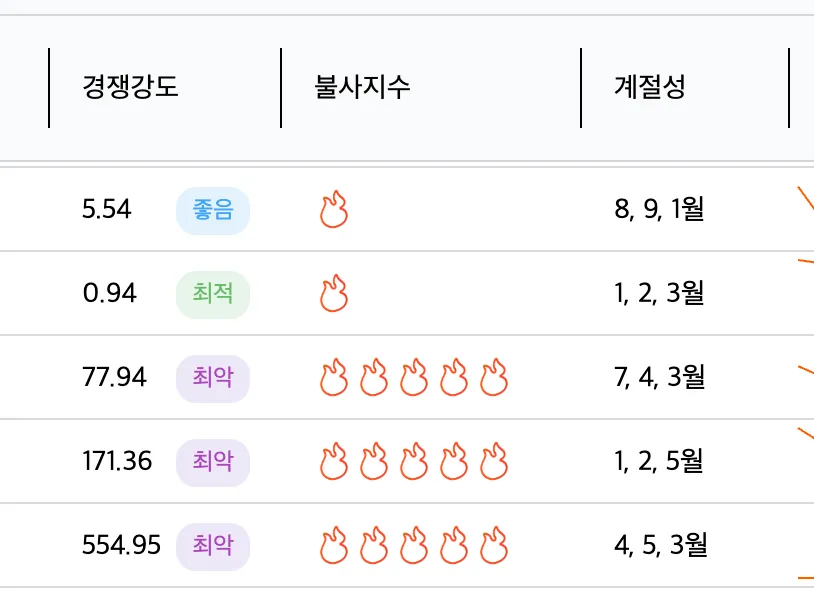Sort by the 불사지수 column header

pyautogui.click(x=362, y=87)
